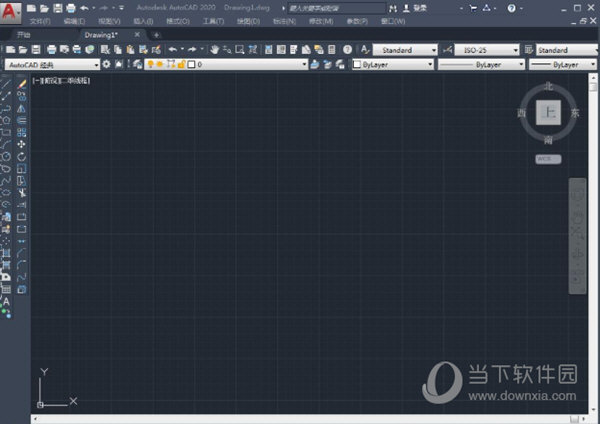Select the Trim scissors tool
Screen dimensions: 600x424
pos(22,192)
